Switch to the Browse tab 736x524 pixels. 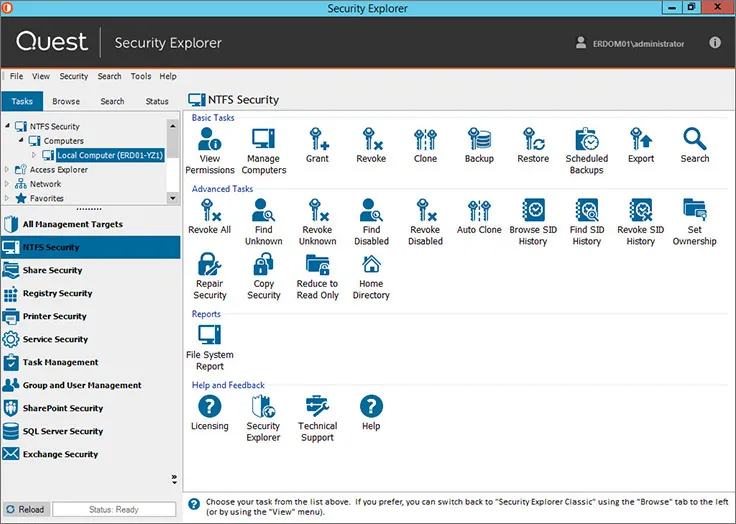66,101
